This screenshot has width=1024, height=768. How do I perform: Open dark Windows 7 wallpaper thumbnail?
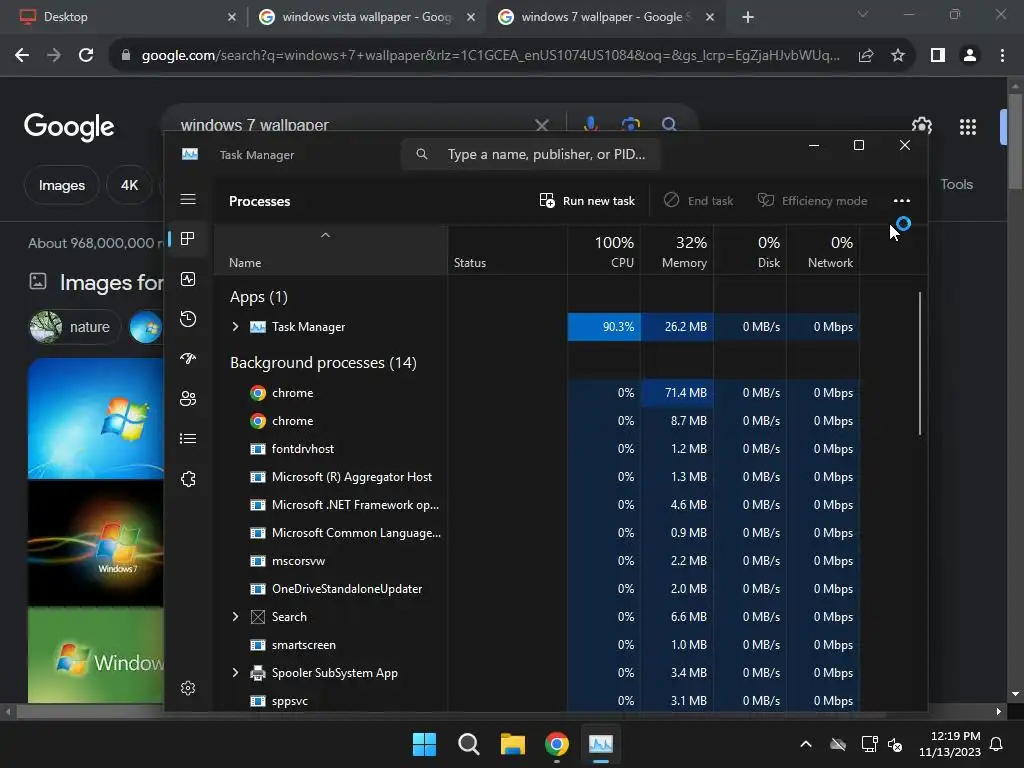95,543
